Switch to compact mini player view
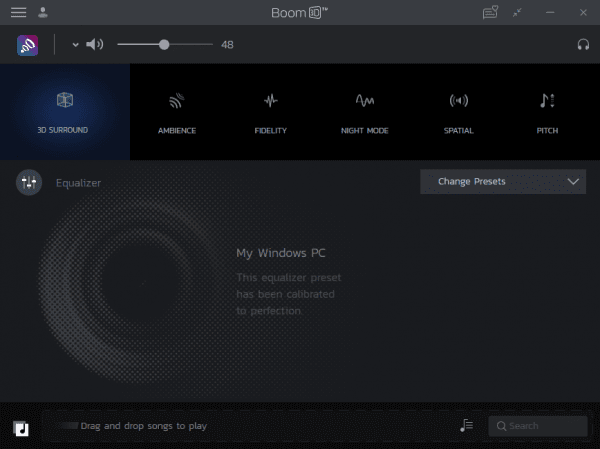 (x=517, y=13)
